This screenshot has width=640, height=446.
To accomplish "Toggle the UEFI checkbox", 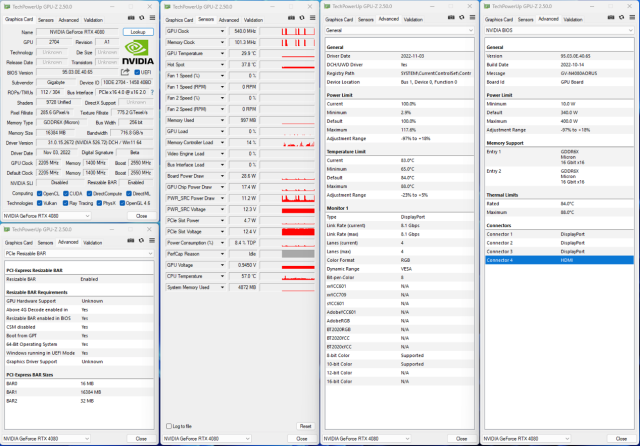I will pos(137,72).
